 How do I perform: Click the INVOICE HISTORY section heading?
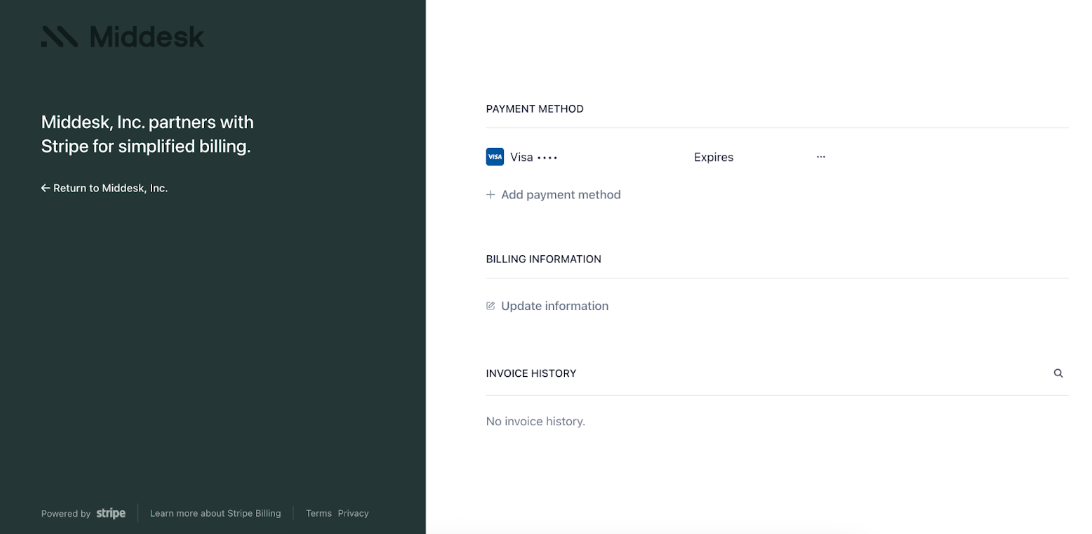tap(531, 373)
